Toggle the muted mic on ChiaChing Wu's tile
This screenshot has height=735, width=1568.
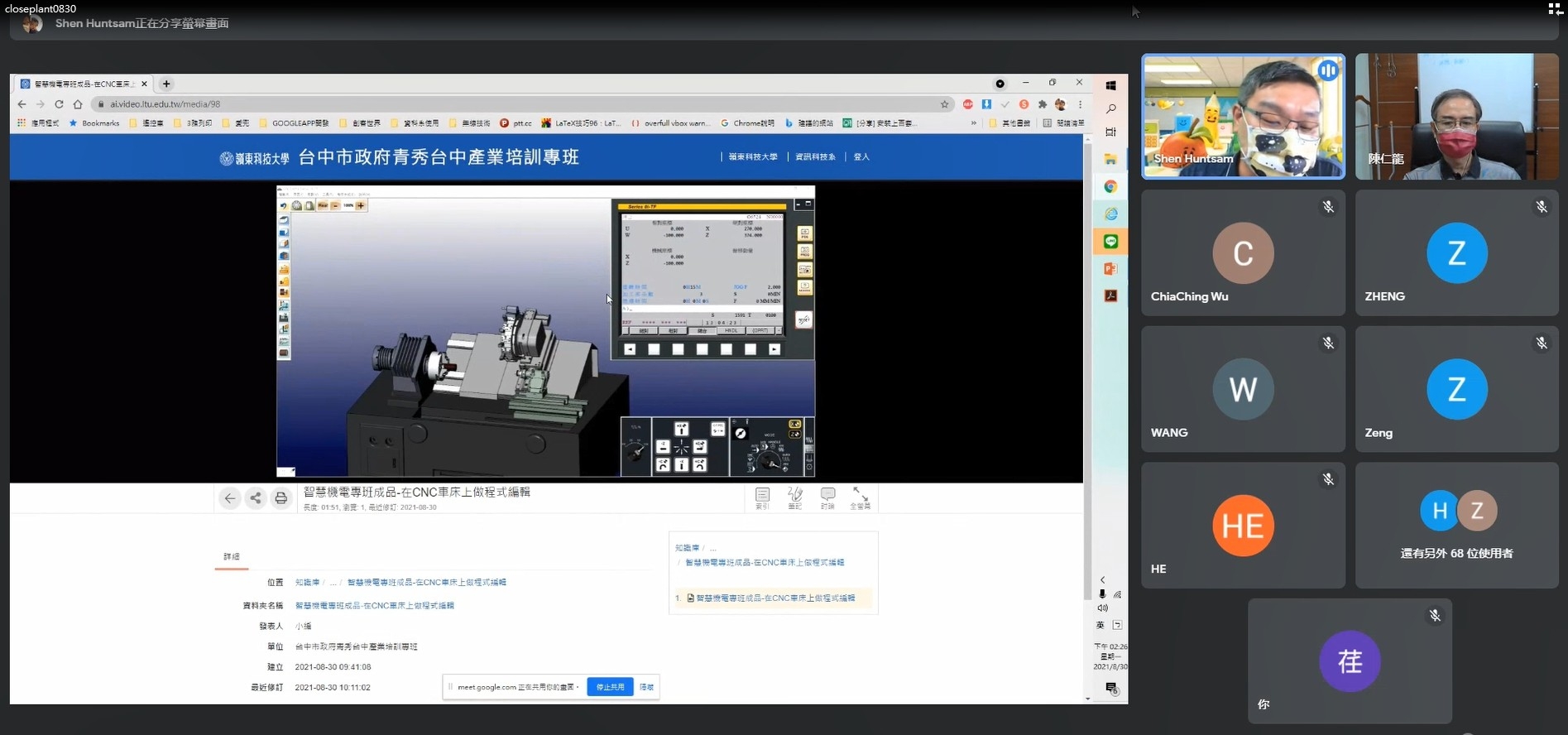1328,207
